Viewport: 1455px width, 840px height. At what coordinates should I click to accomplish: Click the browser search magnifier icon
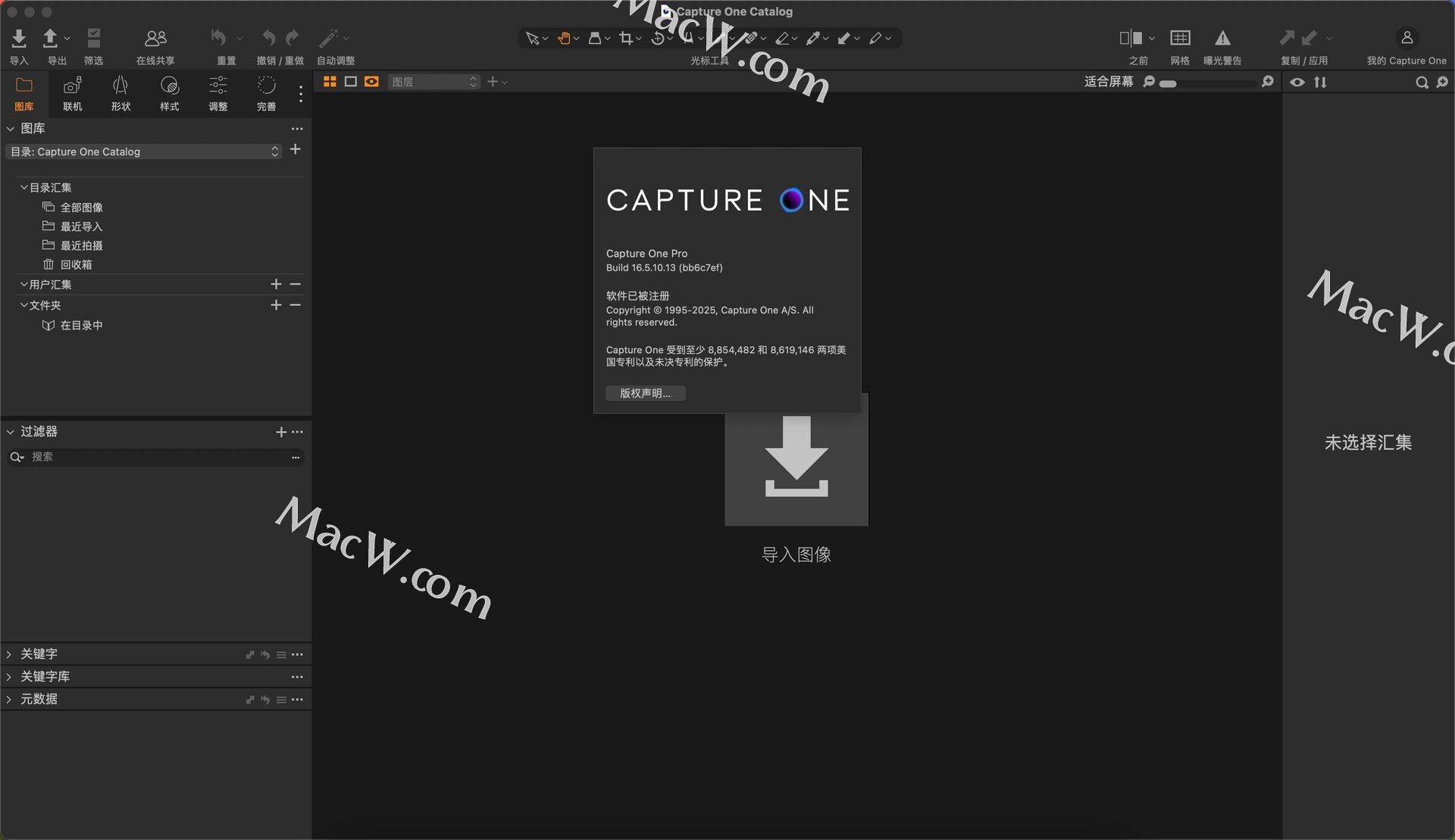[x=1422, y=83]
